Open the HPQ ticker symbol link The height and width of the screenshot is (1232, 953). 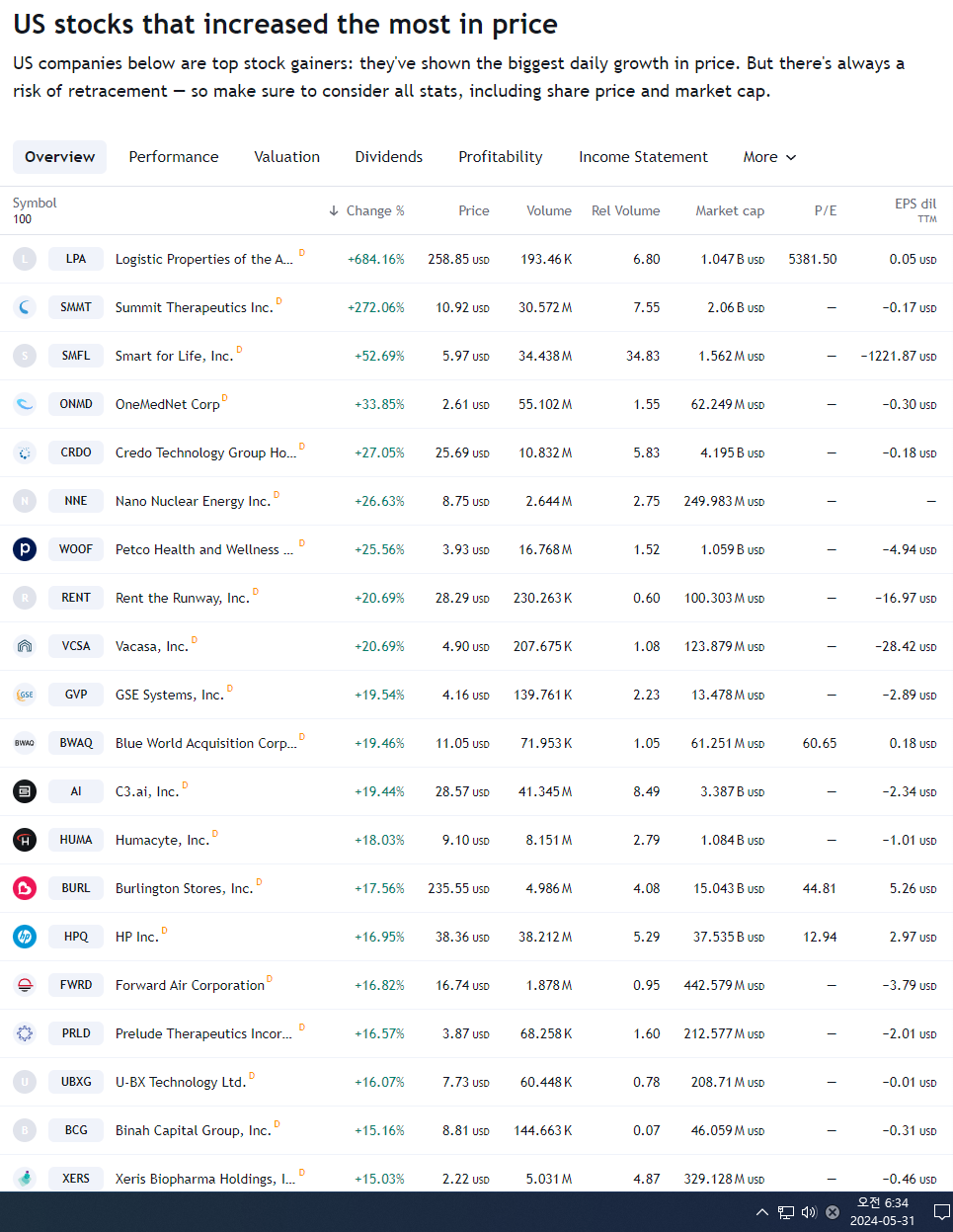[x=76, y=937]
